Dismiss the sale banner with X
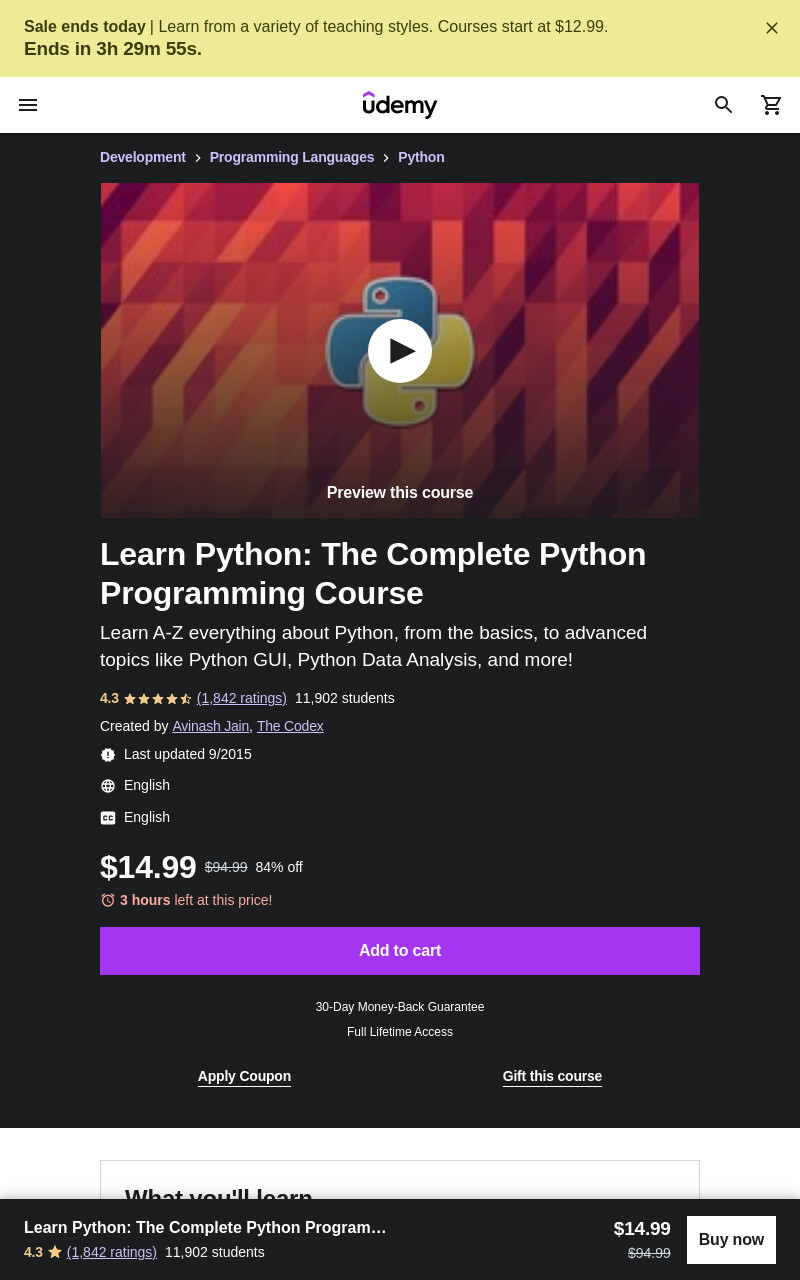The image size is (800, 1280). [772, 28]
